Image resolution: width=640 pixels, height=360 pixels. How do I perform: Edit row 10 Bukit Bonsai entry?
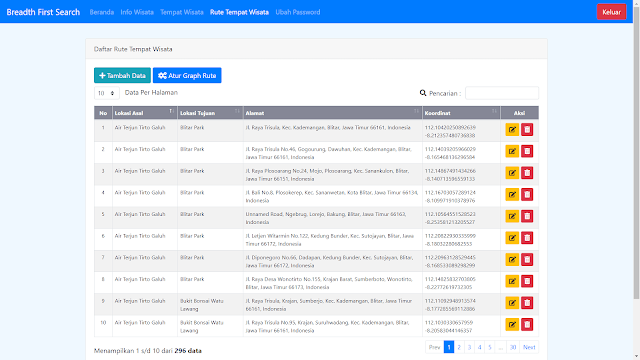click(x=512, y=324)
